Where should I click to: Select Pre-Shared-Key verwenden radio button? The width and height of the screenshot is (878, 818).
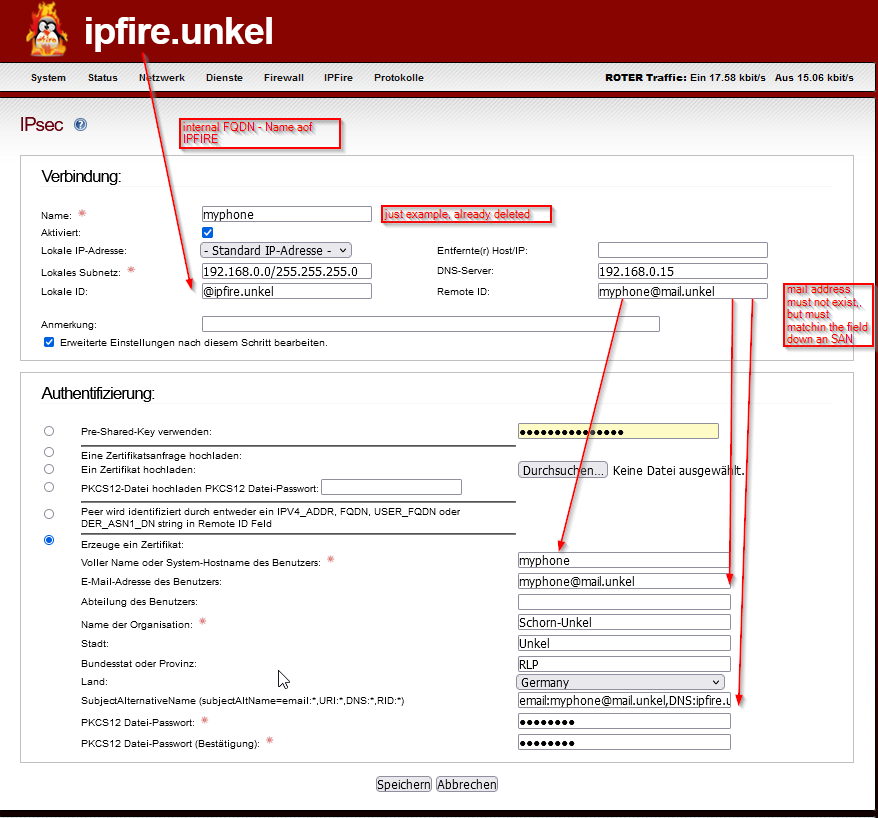pyautogui.click(x=49, y=431)
